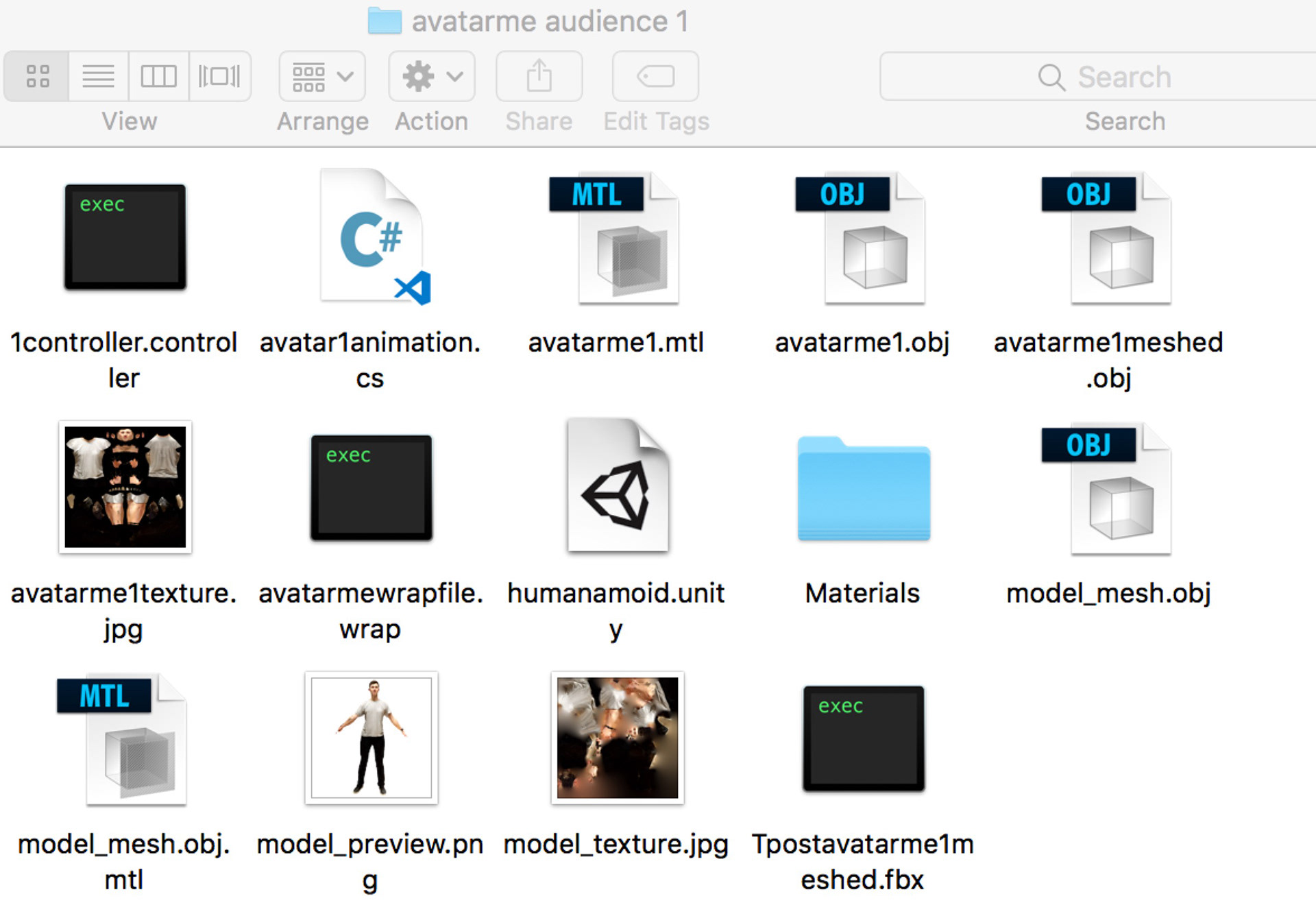Select the Materials folder icon
The height and width of the screenshot is (916, 1316).
coord(864,488)
